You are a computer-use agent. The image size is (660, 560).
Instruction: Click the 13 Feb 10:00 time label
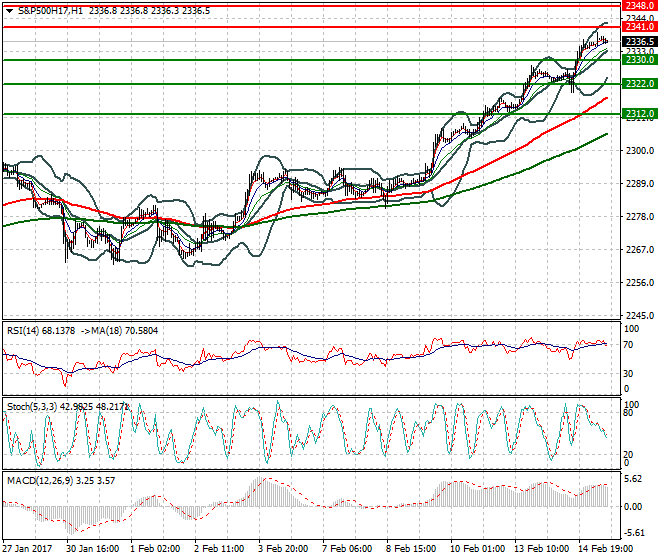pyautogui.click(x=541, y=549)
